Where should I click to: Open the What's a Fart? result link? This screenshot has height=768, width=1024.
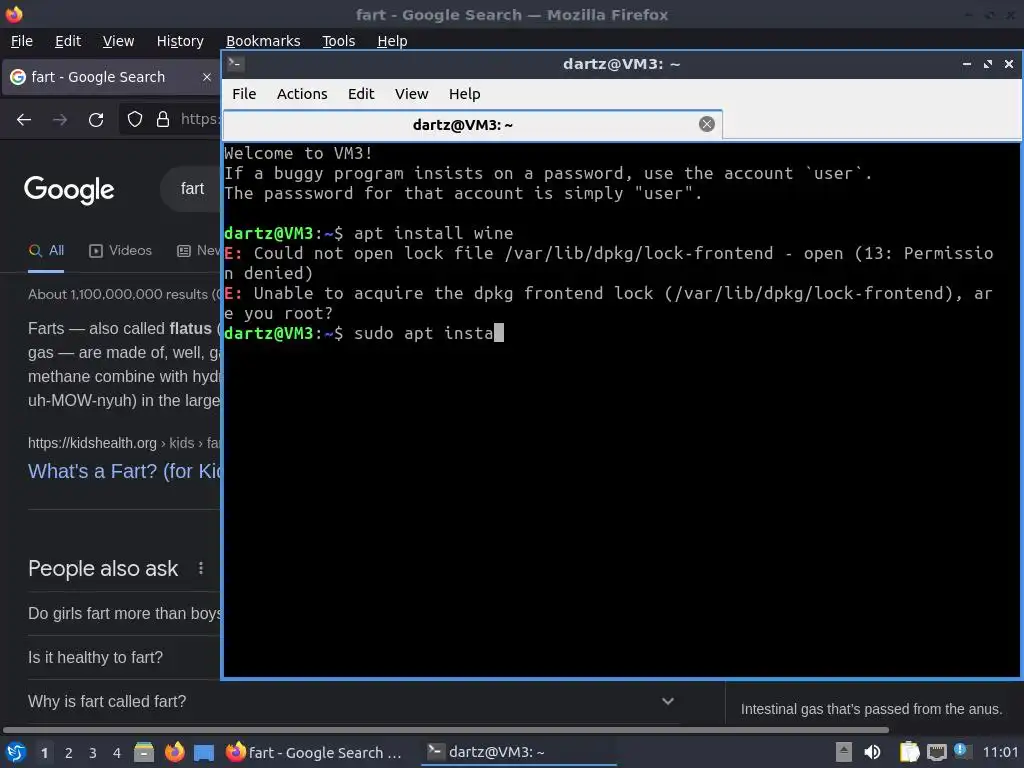[x=124, y=471]
